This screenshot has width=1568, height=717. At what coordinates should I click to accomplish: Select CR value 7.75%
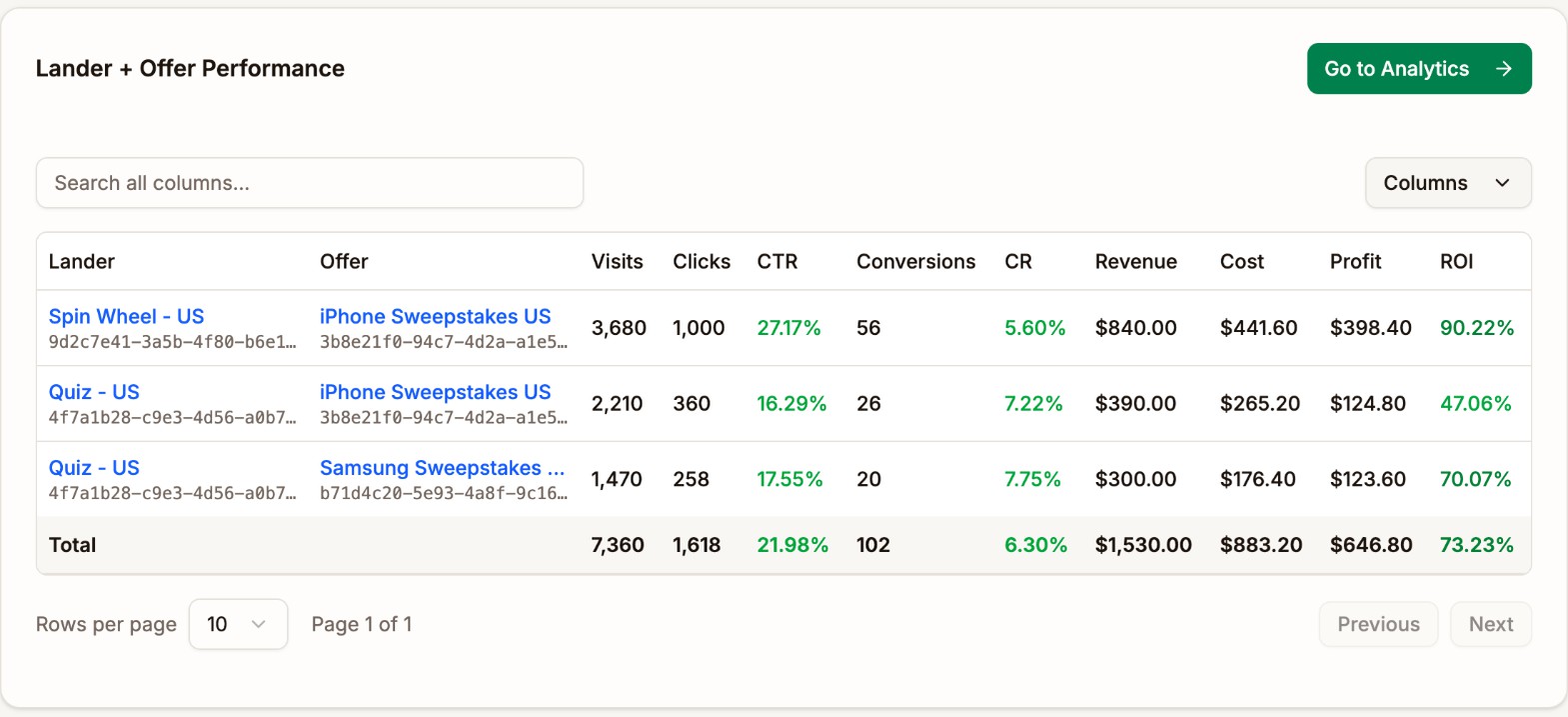[x=1032, y=479]
